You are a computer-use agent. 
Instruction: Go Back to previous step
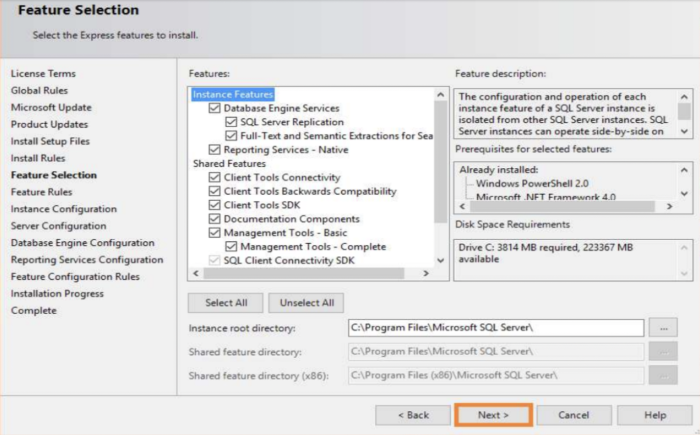413,415
